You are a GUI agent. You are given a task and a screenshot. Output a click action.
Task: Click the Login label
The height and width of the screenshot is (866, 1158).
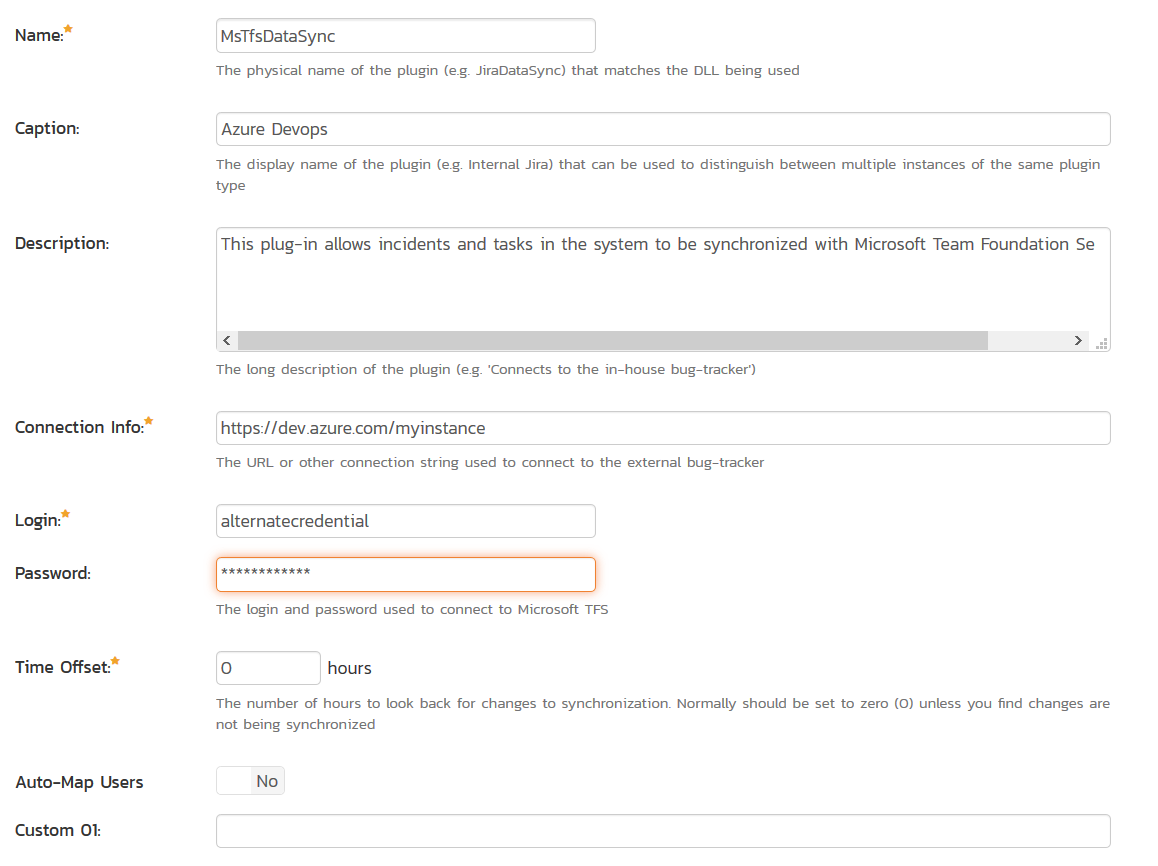[38, 520]
